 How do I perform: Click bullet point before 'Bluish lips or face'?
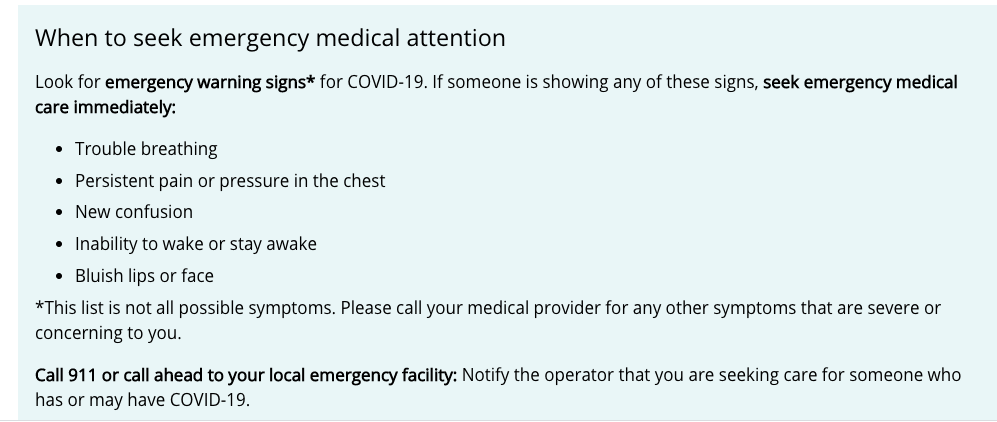coord(60,276)
